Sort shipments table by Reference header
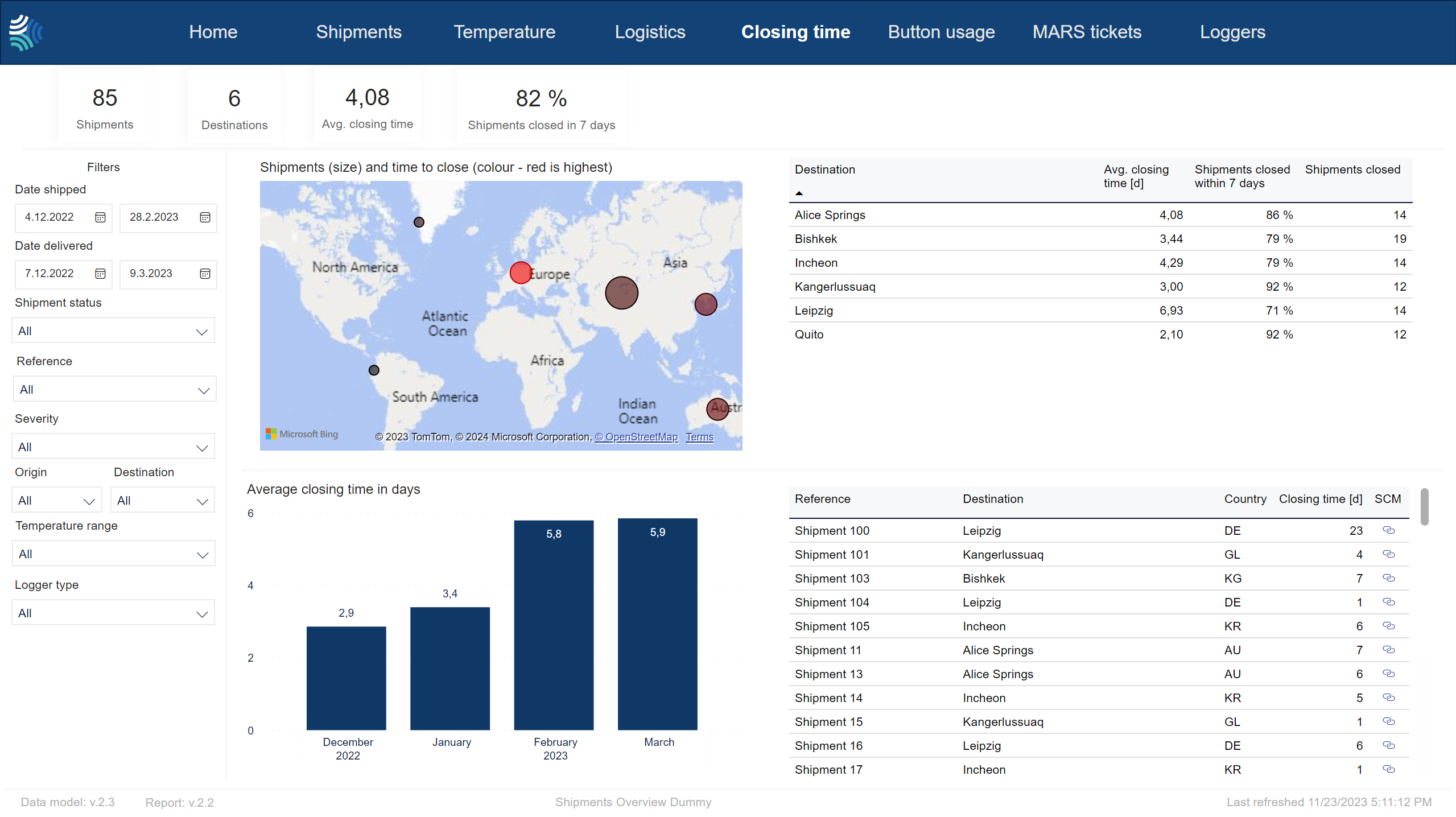Image resolution: width=1456 pixels, height=817 pixels. (823, 499)
